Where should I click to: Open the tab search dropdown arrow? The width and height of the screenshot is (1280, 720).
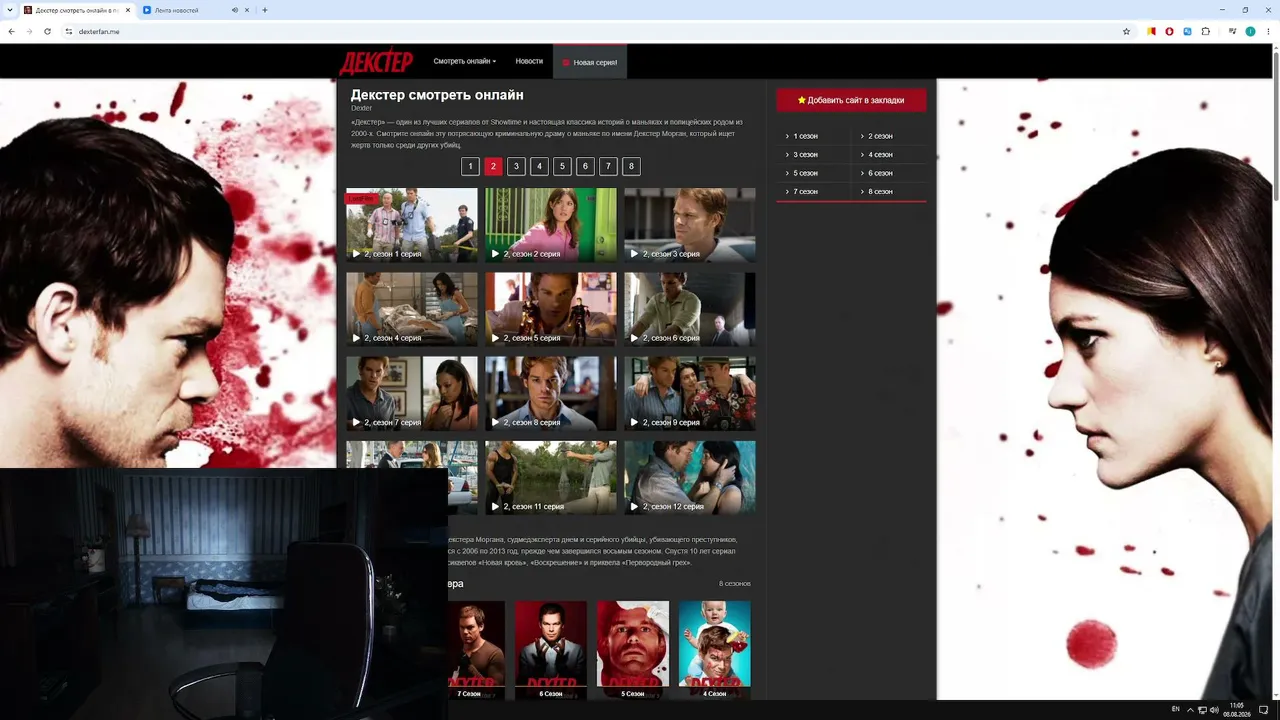click(9, 10)
